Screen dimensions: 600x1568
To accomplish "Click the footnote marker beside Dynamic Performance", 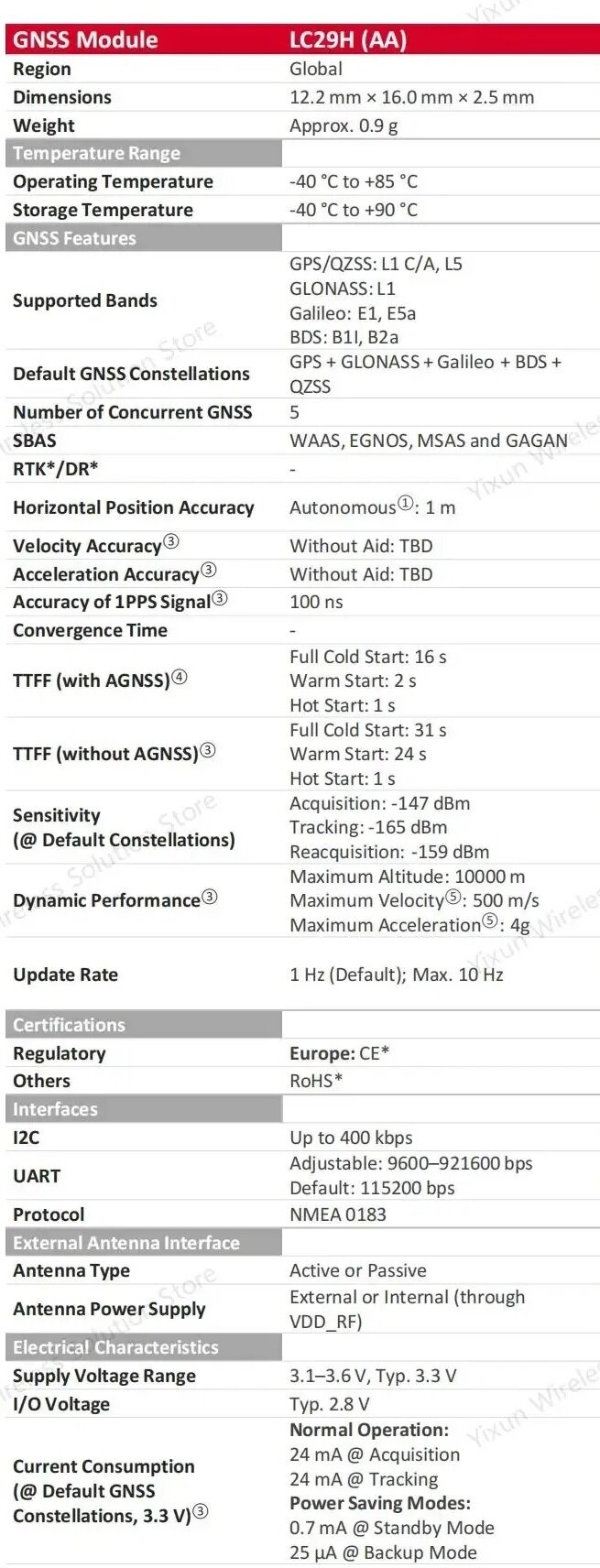I will coord(210,897).
